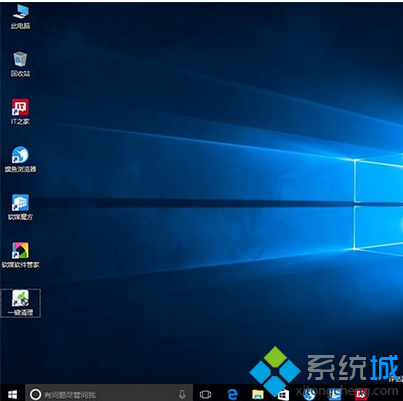Click the Cortana circle icon

[x=35, y=395]
